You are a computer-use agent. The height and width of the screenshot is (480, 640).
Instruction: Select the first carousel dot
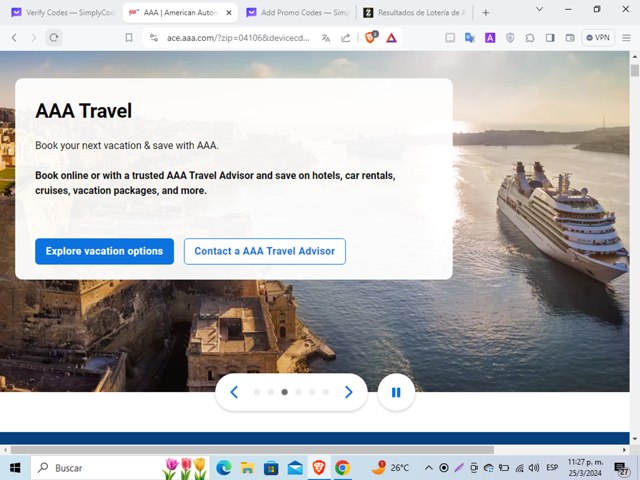click(257, 392)
